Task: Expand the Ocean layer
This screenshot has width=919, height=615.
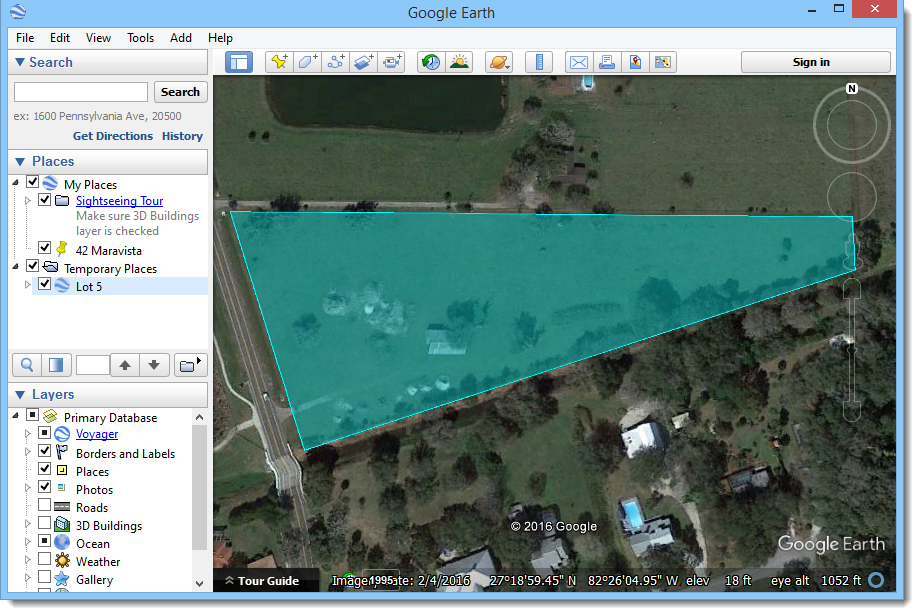Action: point(28,541)
